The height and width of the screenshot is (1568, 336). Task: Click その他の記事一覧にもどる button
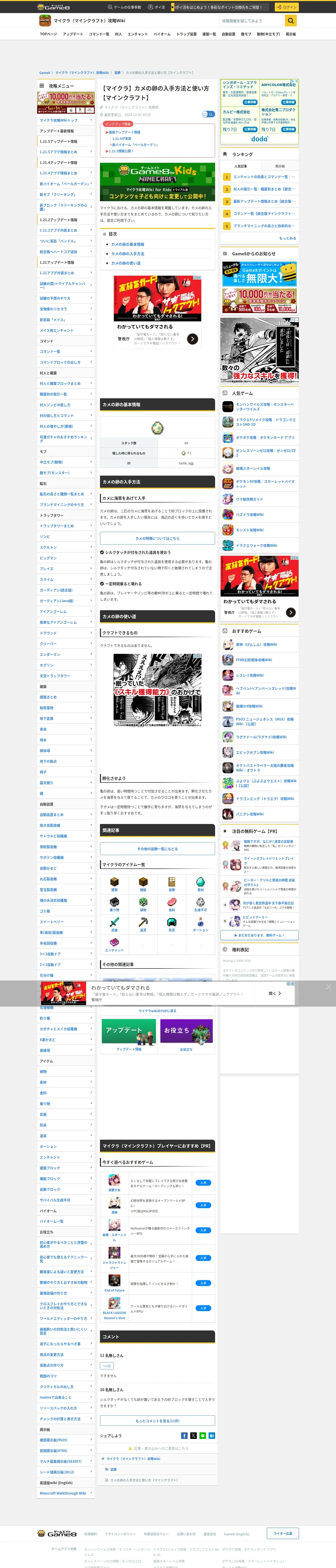tap(157, 849)
